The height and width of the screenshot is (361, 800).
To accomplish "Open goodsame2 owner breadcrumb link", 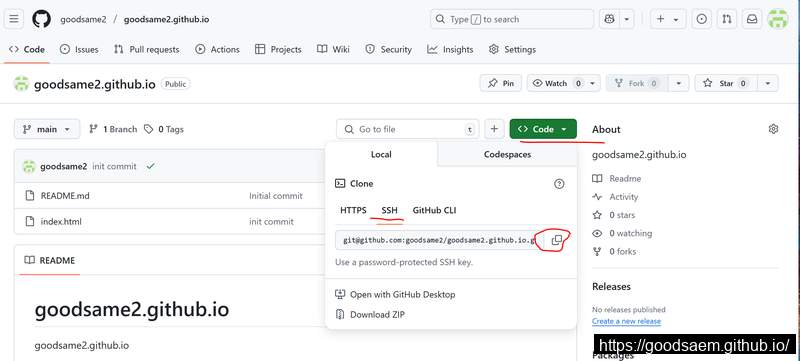I will [x=83, y=20].
